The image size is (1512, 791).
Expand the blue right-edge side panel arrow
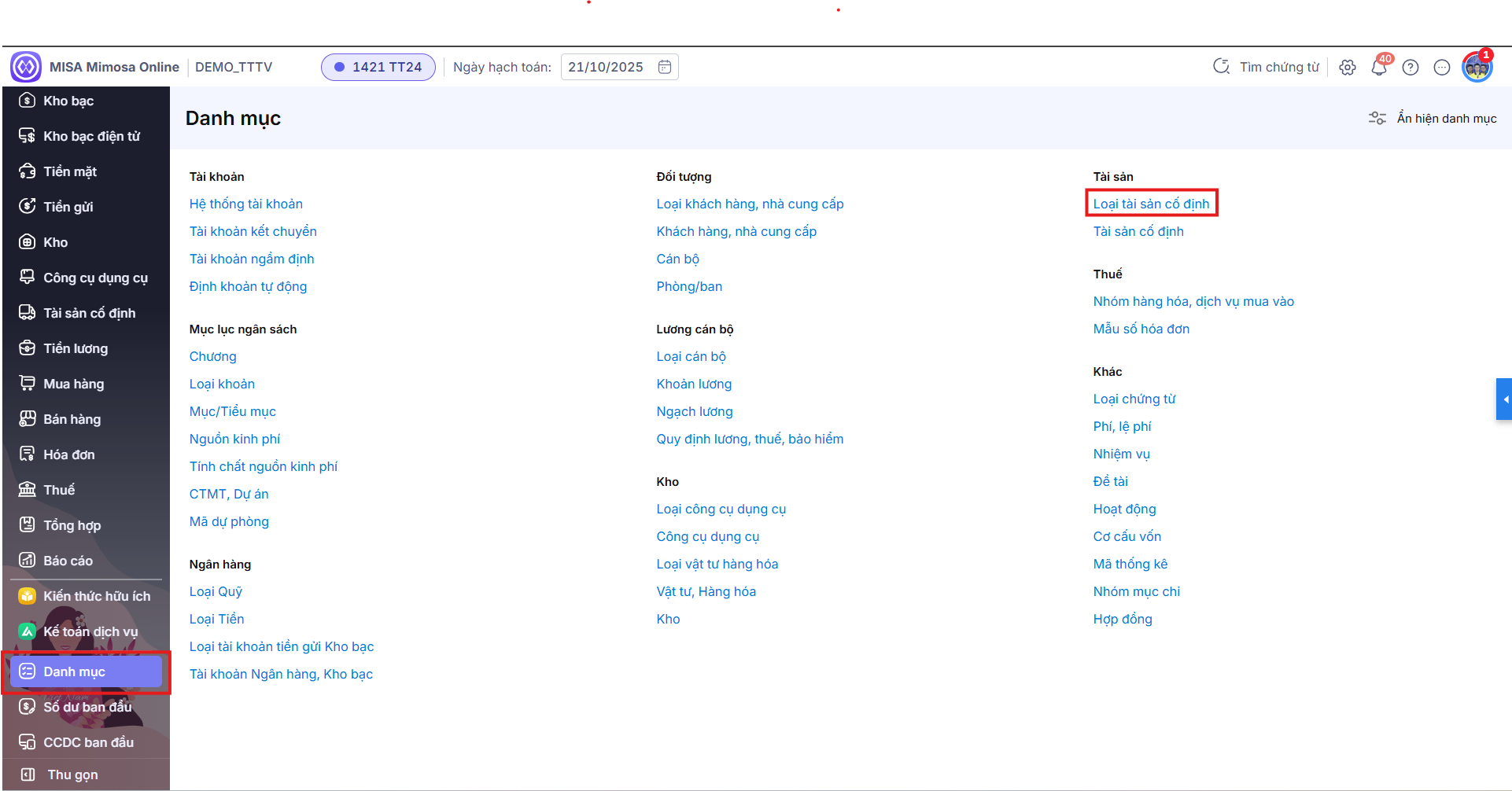pos(1504,399)
